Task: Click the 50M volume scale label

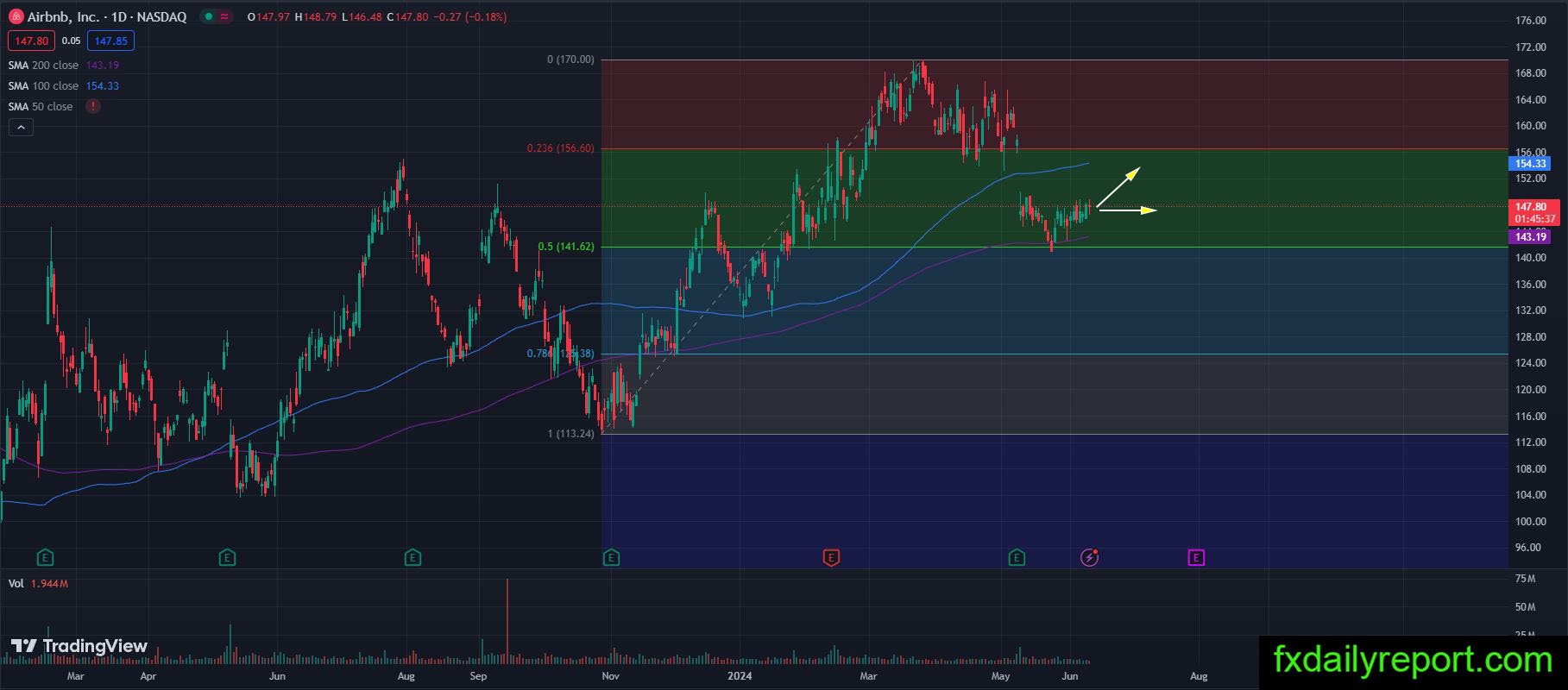Action: coord(1525,607)
